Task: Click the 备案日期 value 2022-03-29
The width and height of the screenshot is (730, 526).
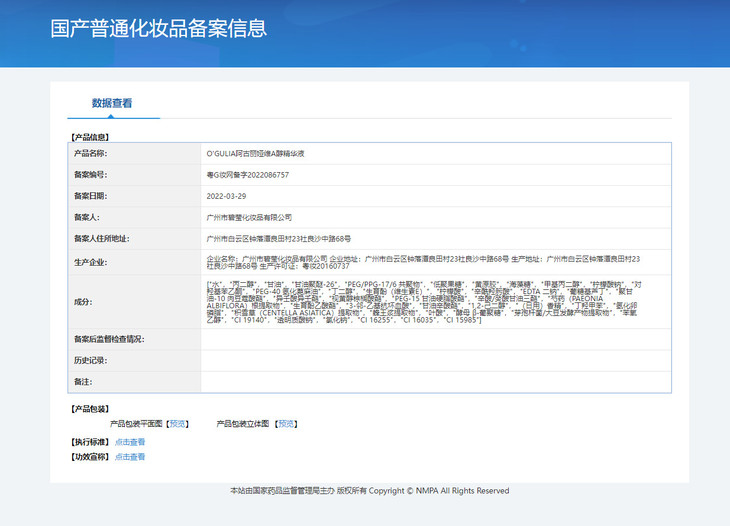Action: (x=226, y=196)
